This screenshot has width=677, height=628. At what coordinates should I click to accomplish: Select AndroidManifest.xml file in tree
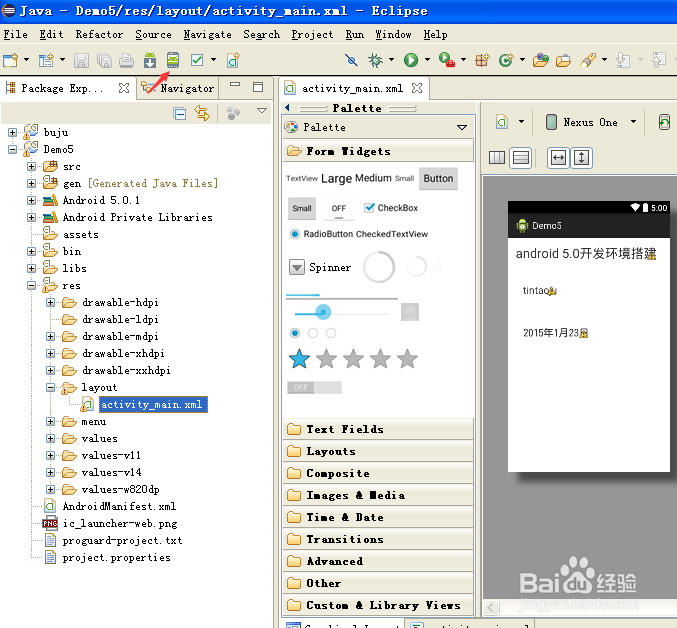click(119, 506)
